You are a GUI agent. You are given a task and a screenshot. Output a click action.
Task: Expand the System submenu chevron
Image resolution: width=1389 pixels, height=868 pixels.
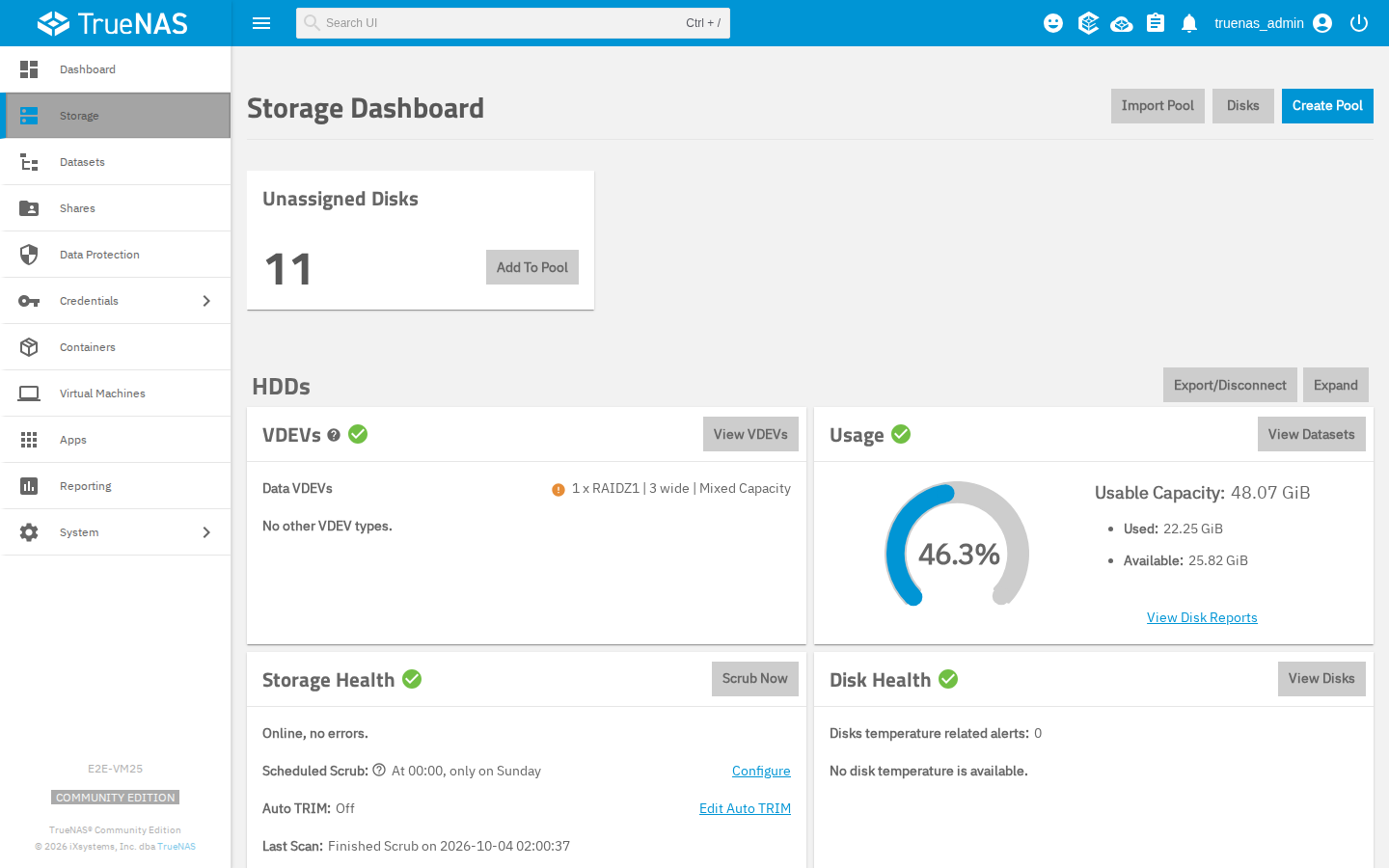(x=206, y=532)
